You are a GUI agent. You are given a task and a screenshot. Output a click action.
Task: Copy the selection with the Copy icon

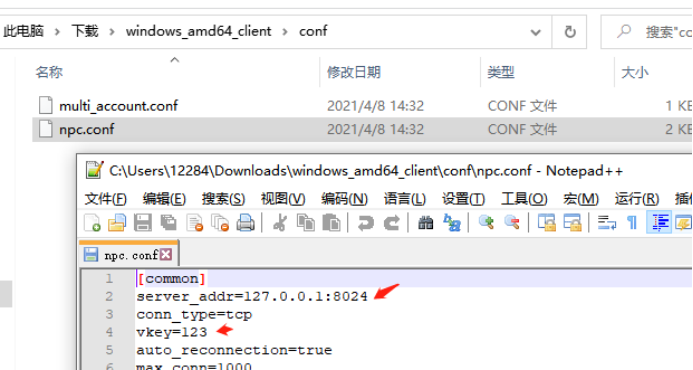305,222
